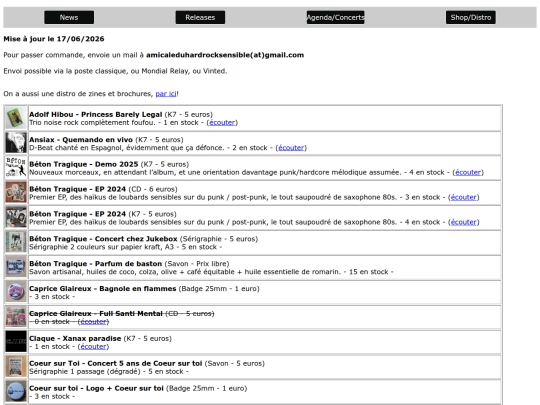This screenshot has width=540, height=405.
Task: Click the Logo + Coeur sur toi badge thumbnail
Action: pos(16,392)
